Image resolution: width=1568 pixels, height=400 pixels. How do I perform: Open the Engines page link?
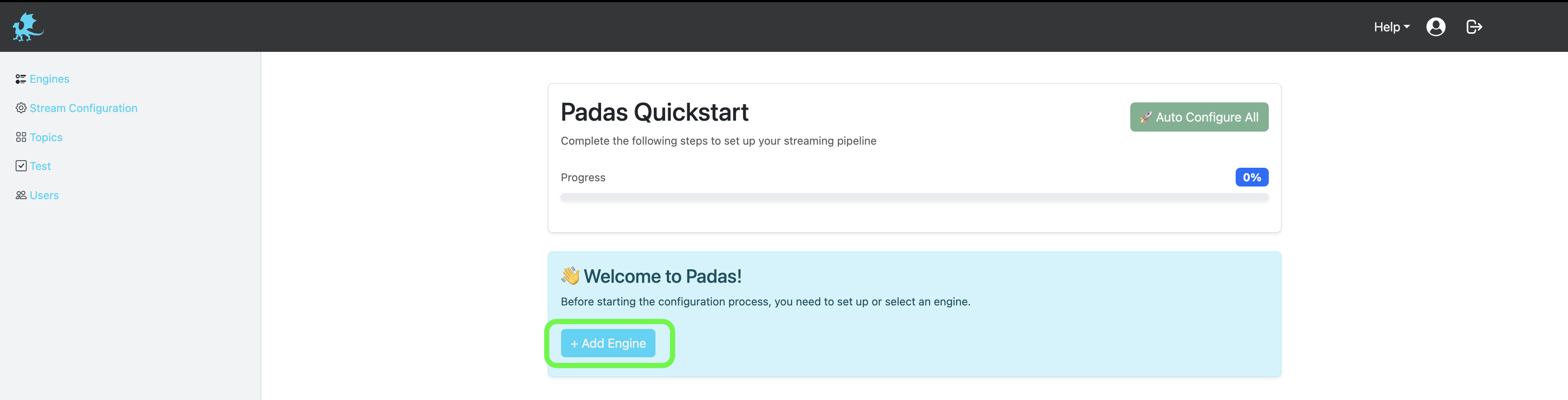[49, 79]
